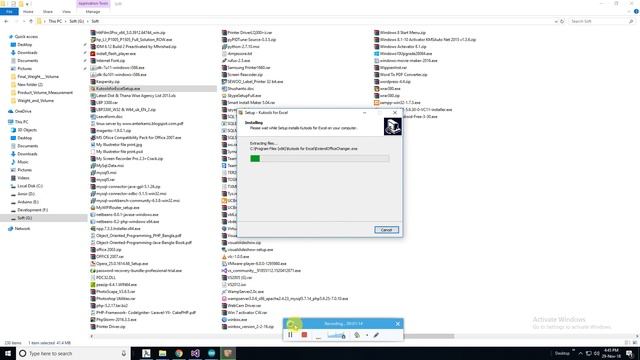Open Final_Weight__Volume folder in Quick access
Image resolution: width=640 pixels, height=360 pixels.
(x=38, y=77)
